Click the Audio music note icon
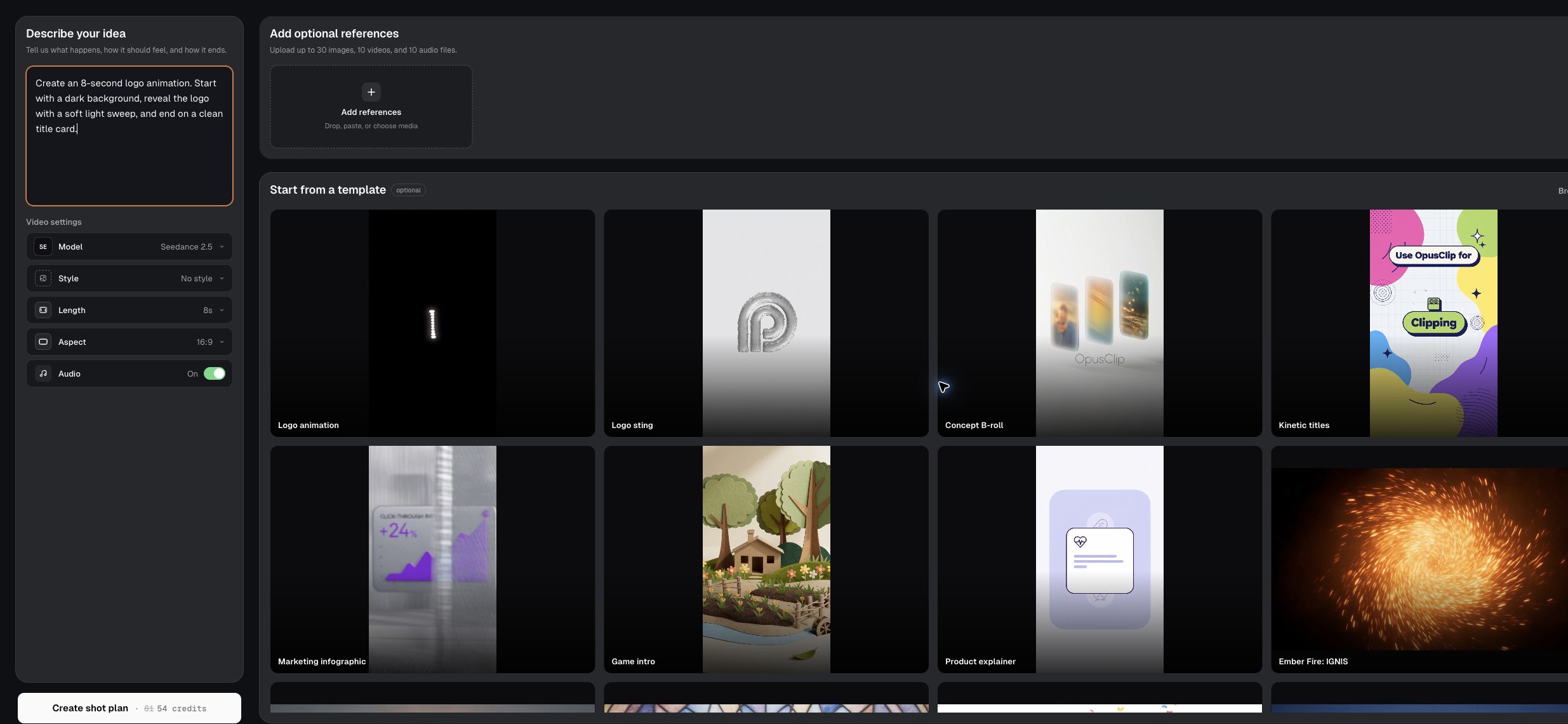1568x724 pixels. [43, 373]
